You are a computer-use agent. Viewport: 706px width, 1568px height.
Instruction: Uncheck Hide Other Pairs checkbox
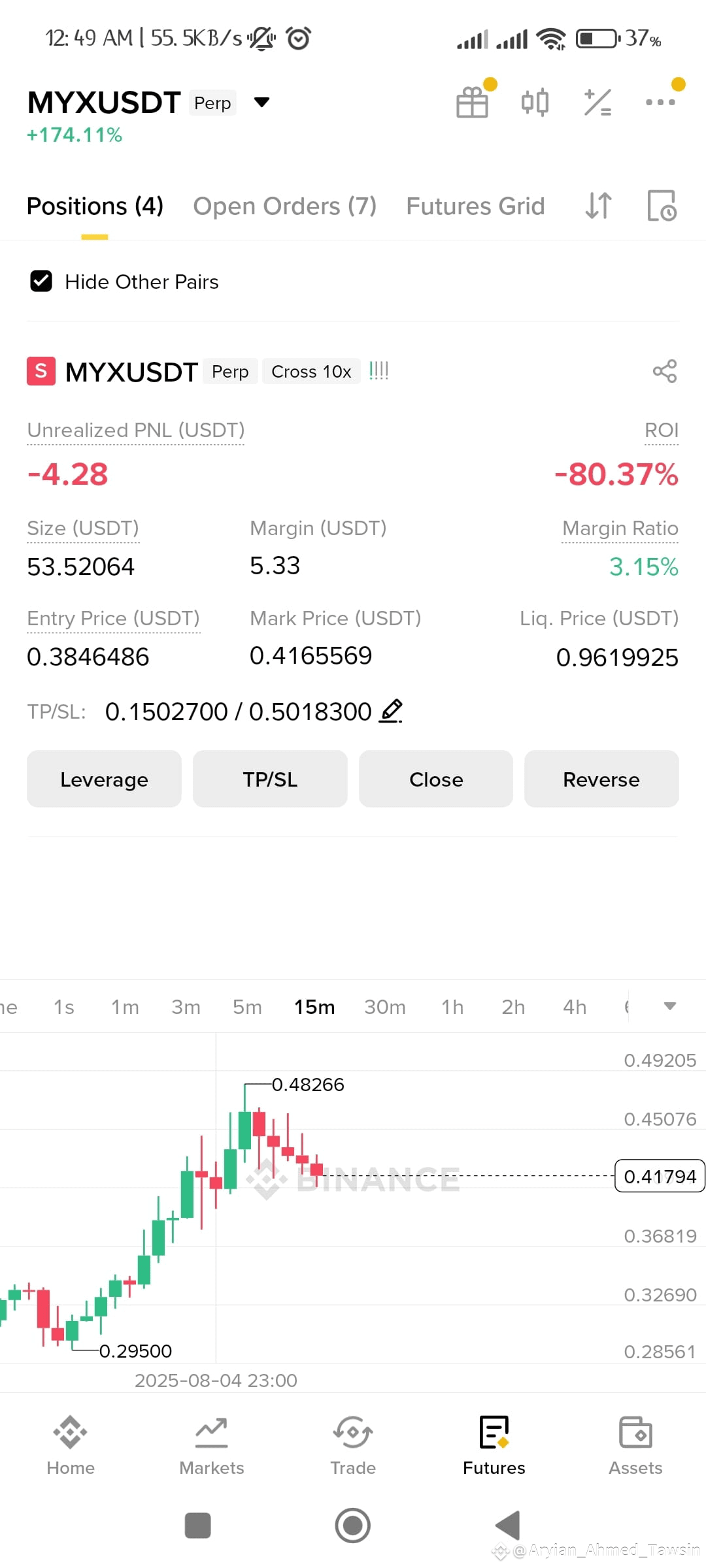pyautogui.click(x=41, y=282)
